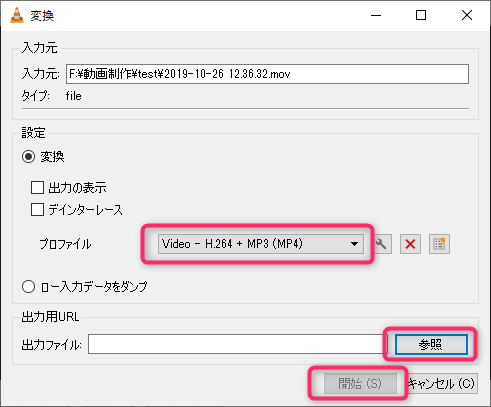This screenshot has height=407, width=491.
Task: Click the 参照 browse button
Action: 431,344
